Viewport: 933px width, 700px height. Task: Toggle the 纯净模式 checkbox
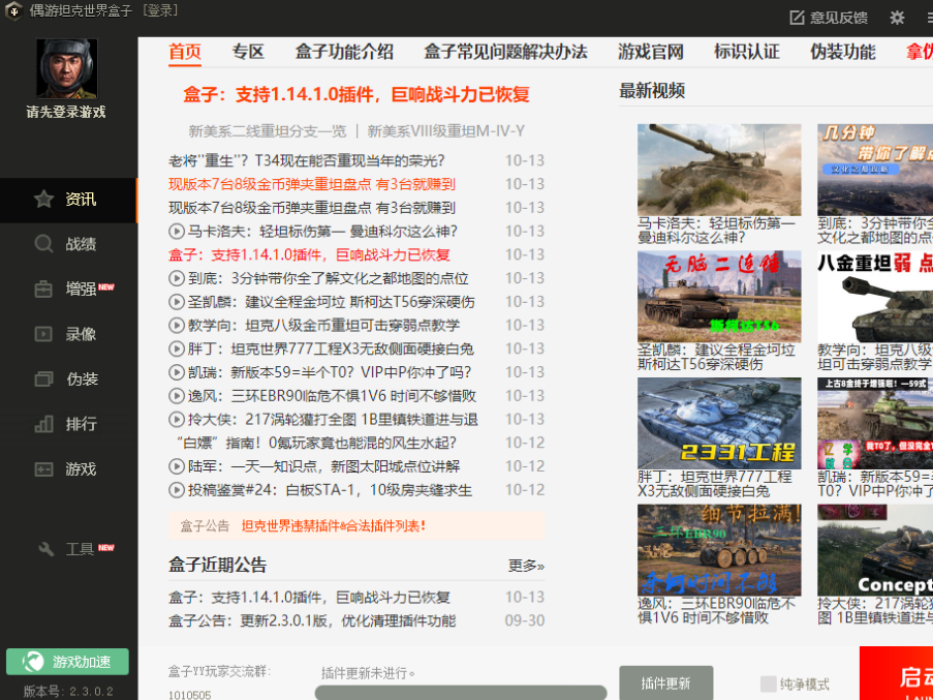coord(768,683)
